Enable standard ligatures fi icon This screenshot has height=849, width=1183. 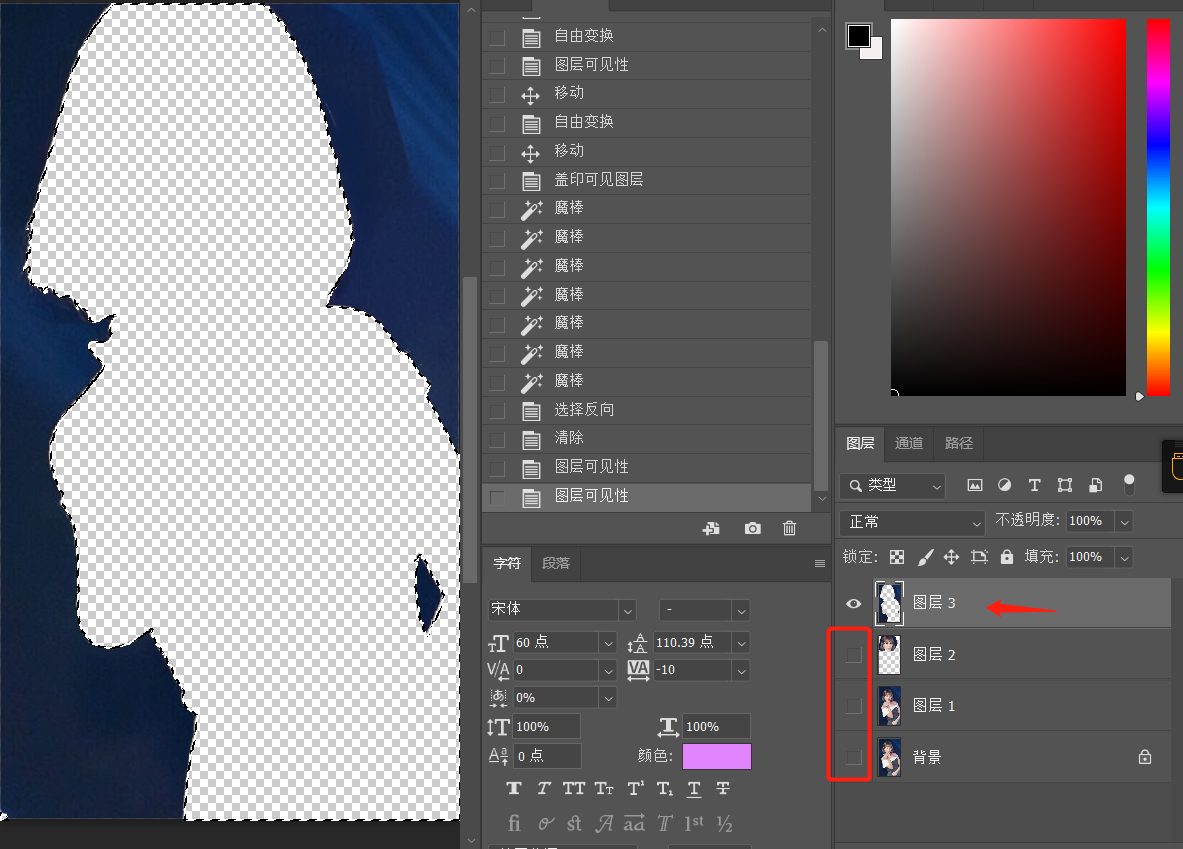[514, 823]
